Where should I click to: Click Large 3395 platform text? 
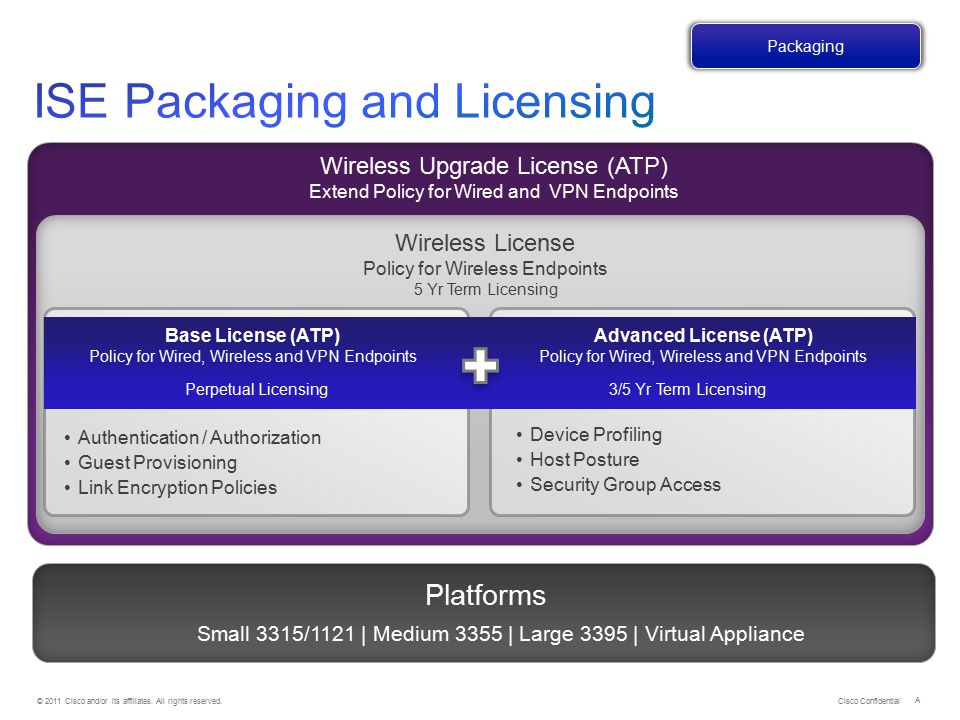(573, 634)
